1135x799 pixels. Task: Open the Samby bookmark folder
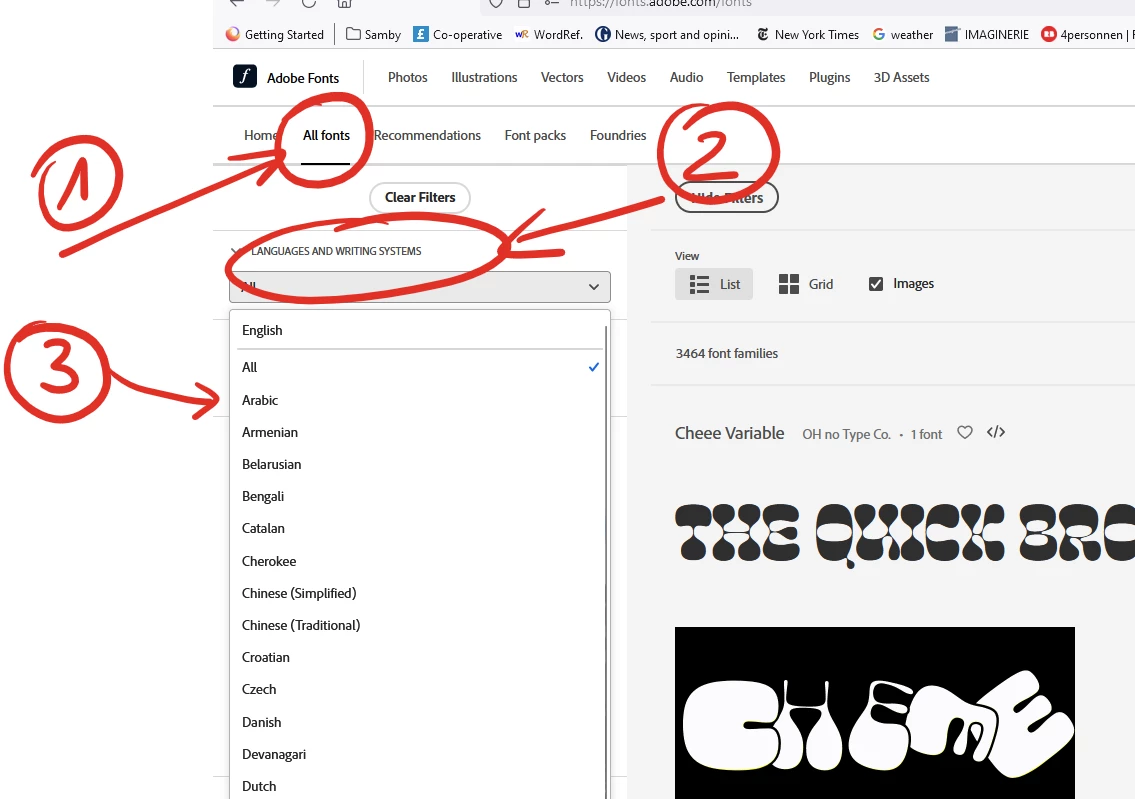374,34
